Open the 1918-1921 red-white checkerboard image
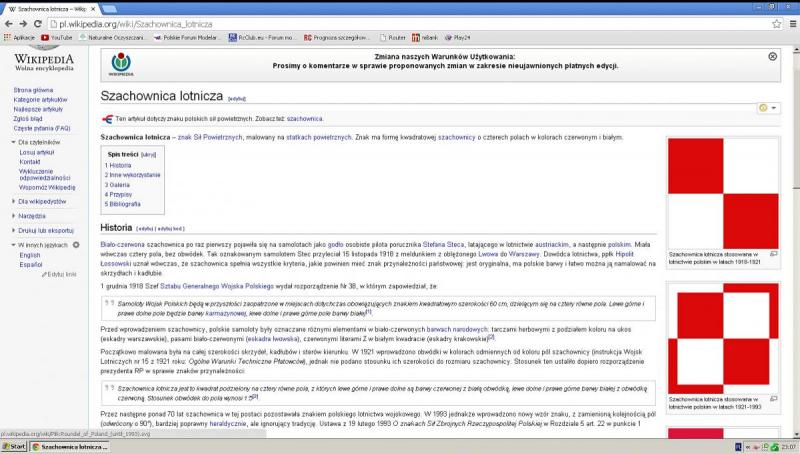This screenshot has width=800, height=454. pyautogui.click(x=722, y=192)
